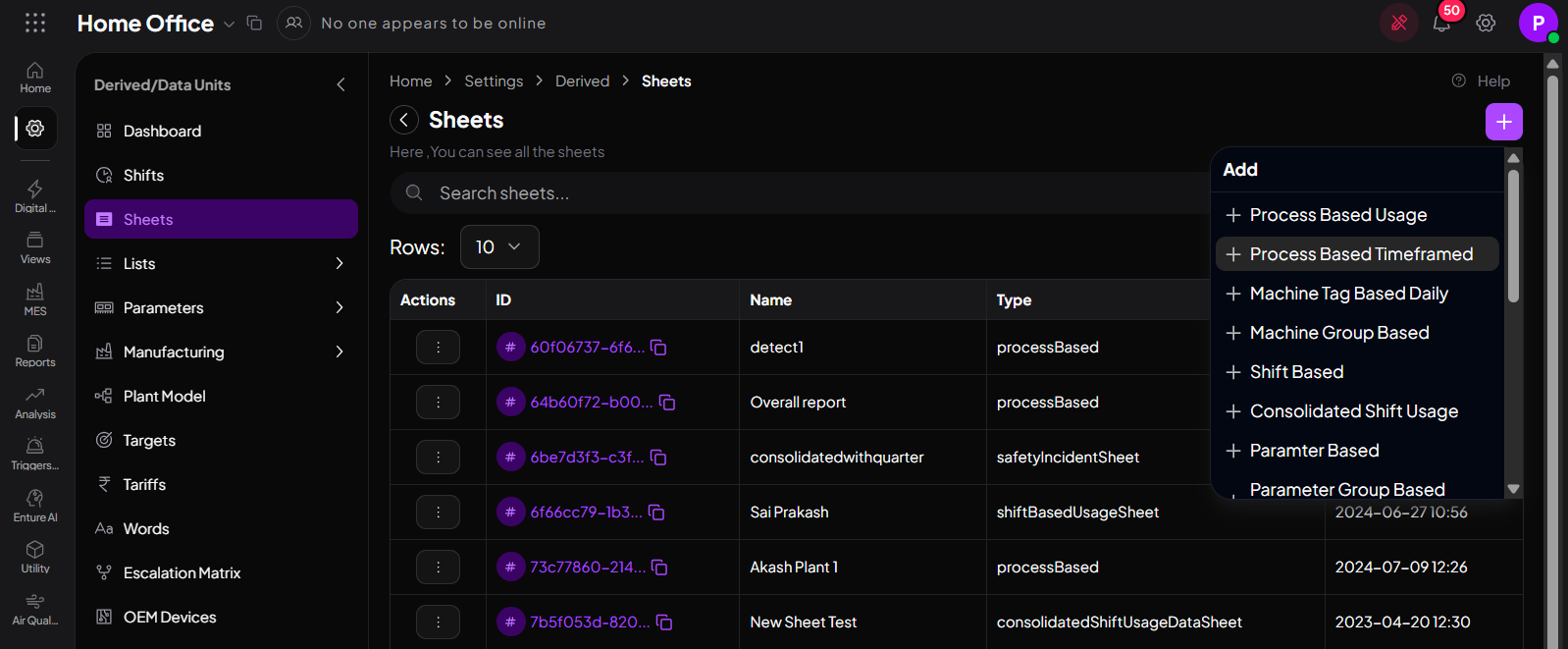This screenshot has height=649, width=1568.
Task: Click the Add menu scrollbar thumb
Action: click(x=1514, y=236)
